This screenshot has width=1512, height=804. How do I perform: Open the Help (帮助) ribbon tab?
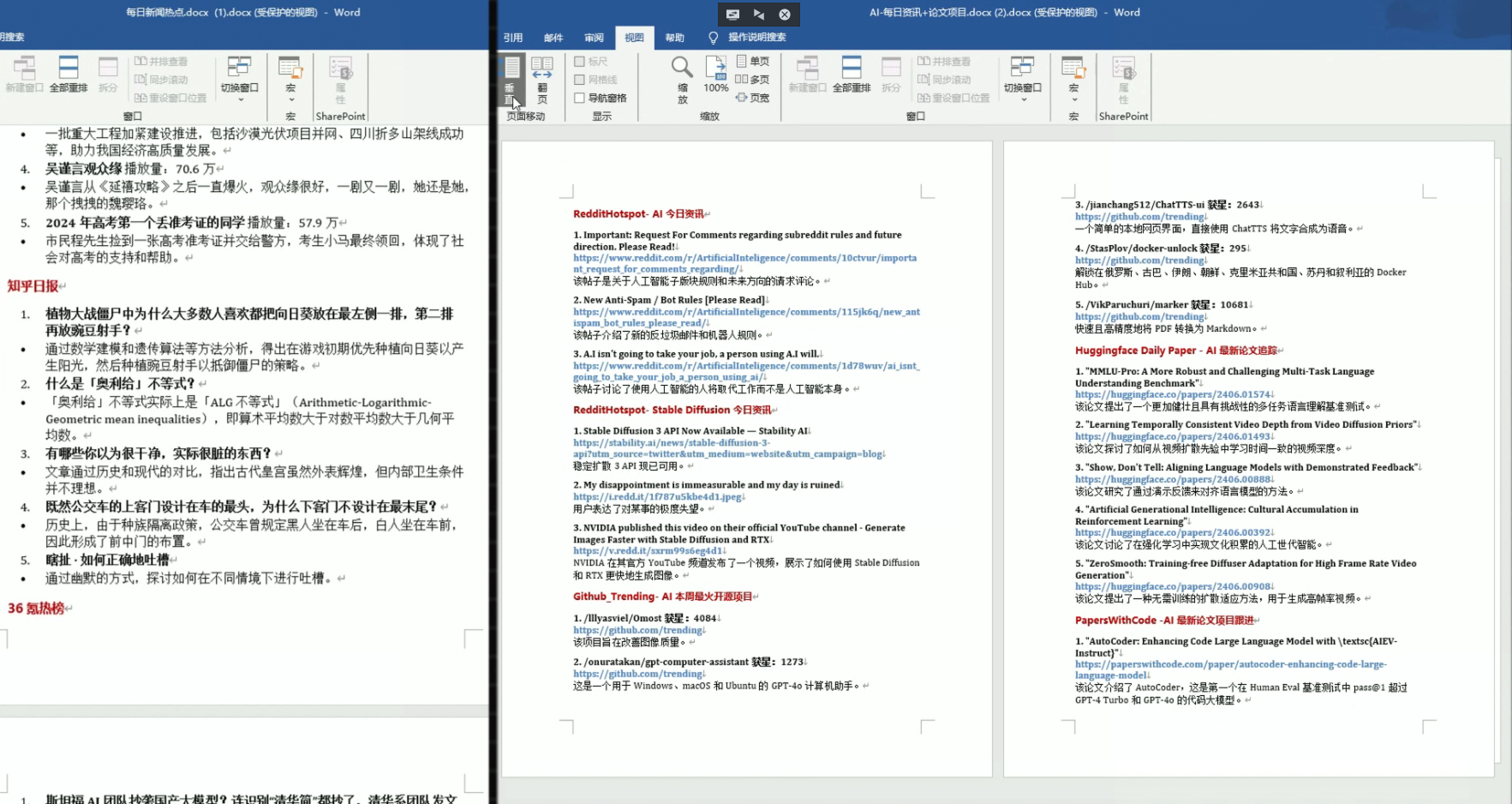point(675,38)
